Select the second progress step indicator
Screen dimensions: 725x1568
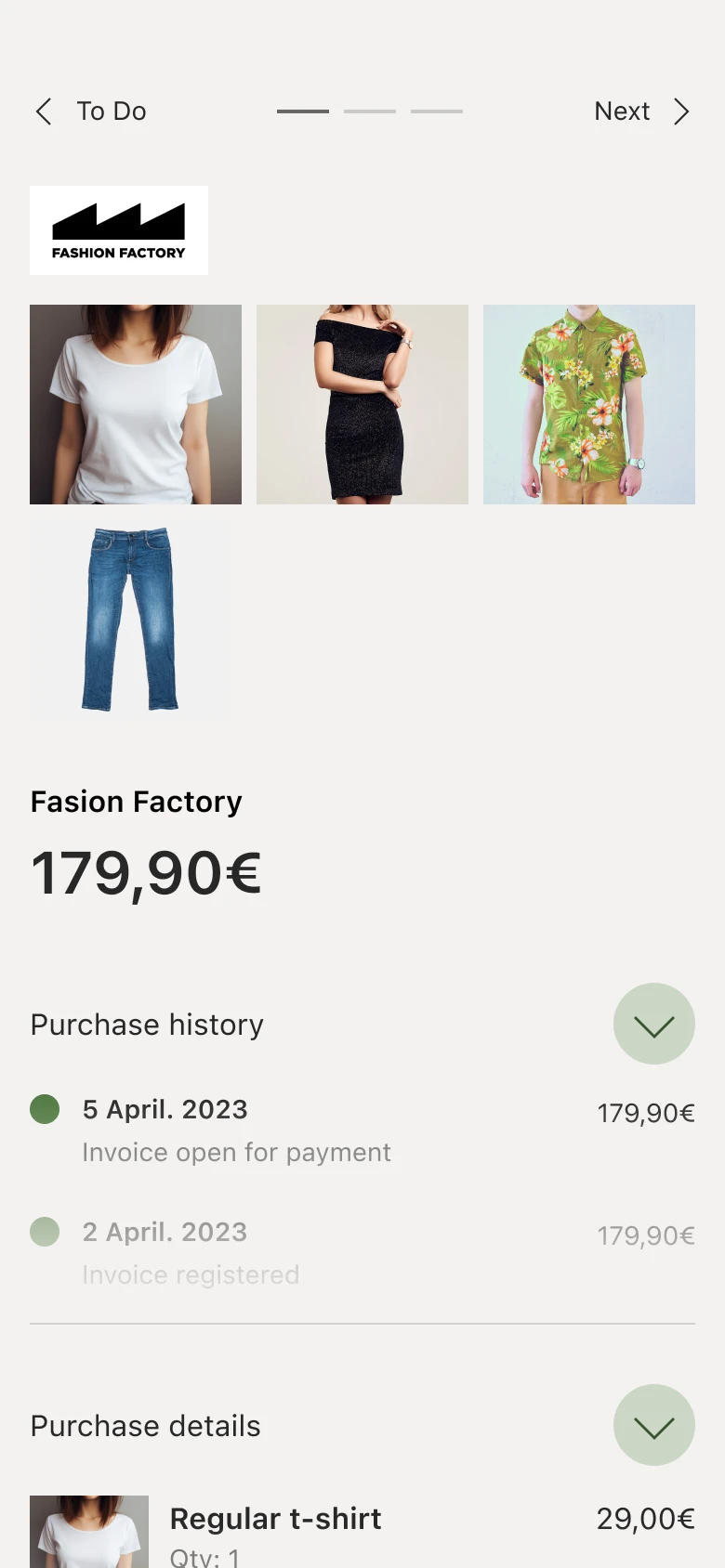coord(370,111)
